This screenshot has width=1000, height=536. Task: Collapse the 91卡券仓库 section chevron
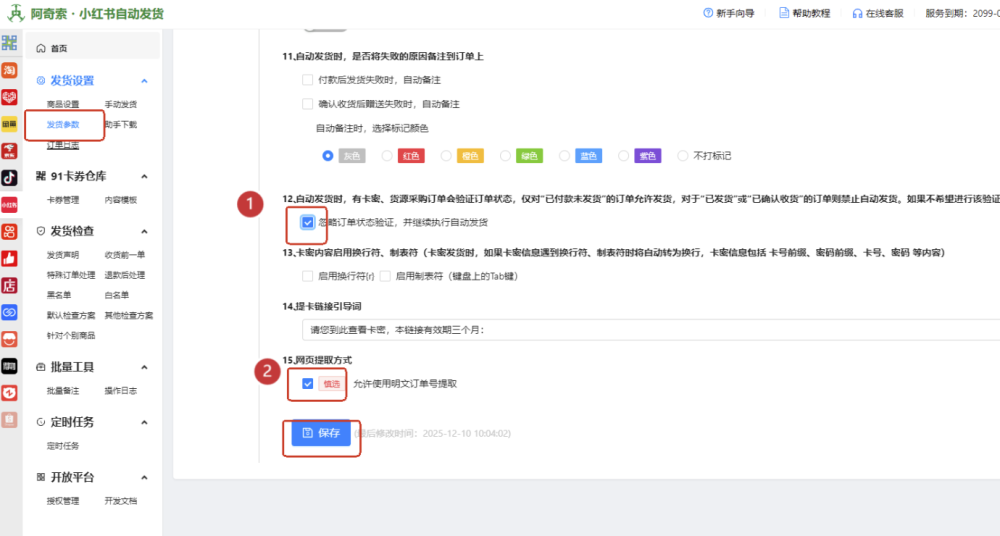tap(144, 176)
